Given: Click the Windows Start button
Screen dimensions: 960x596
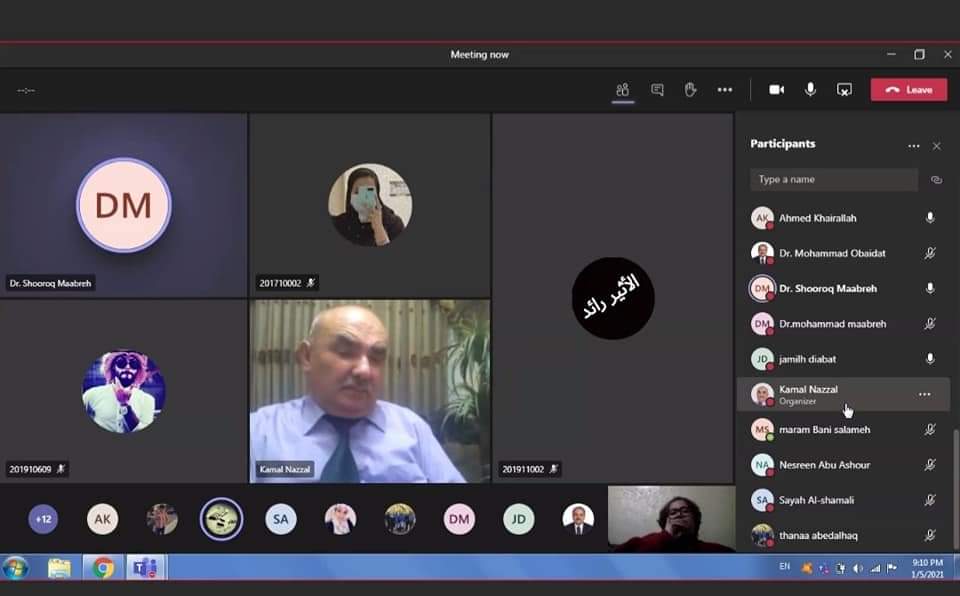Looking at the screenshot, I should point(15,568).
